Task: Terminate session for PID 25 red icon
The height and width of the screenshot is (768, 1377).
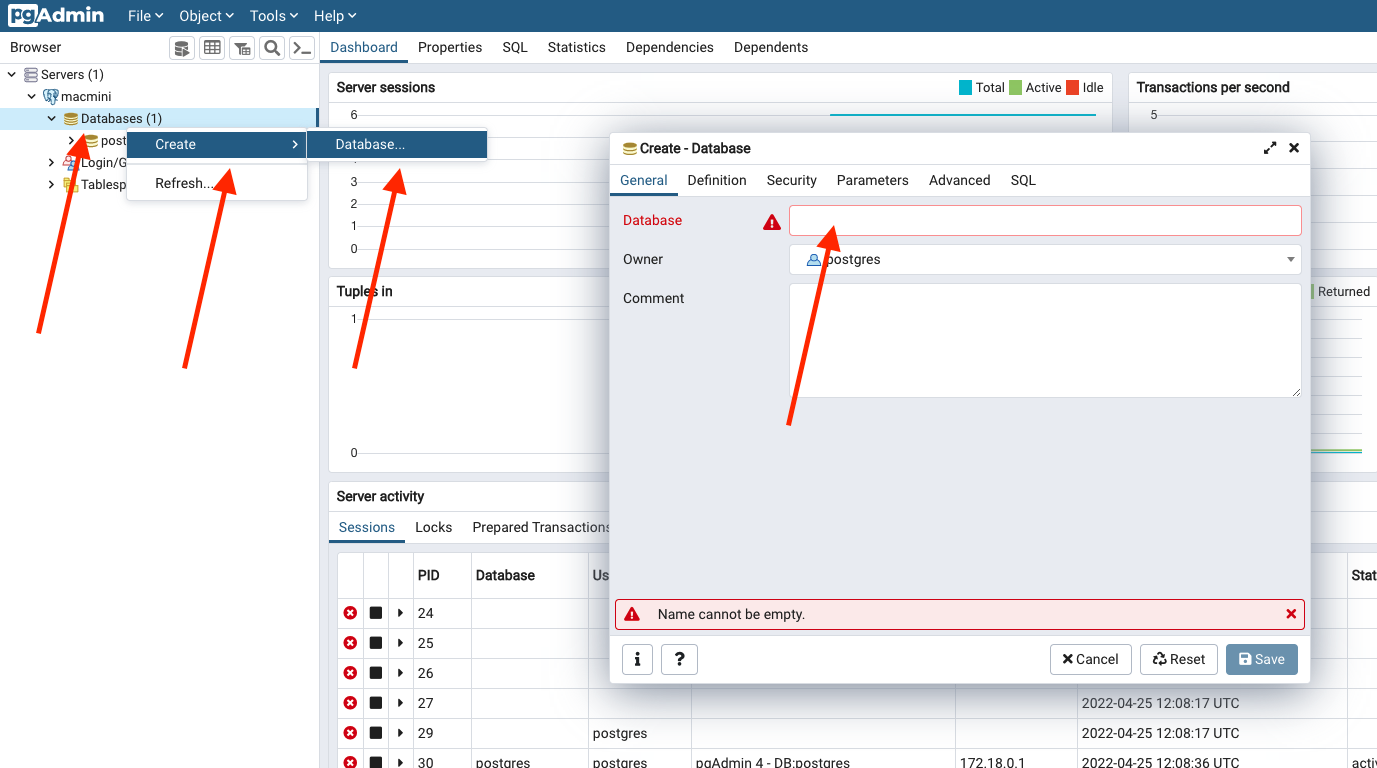Action: (350, 643)
